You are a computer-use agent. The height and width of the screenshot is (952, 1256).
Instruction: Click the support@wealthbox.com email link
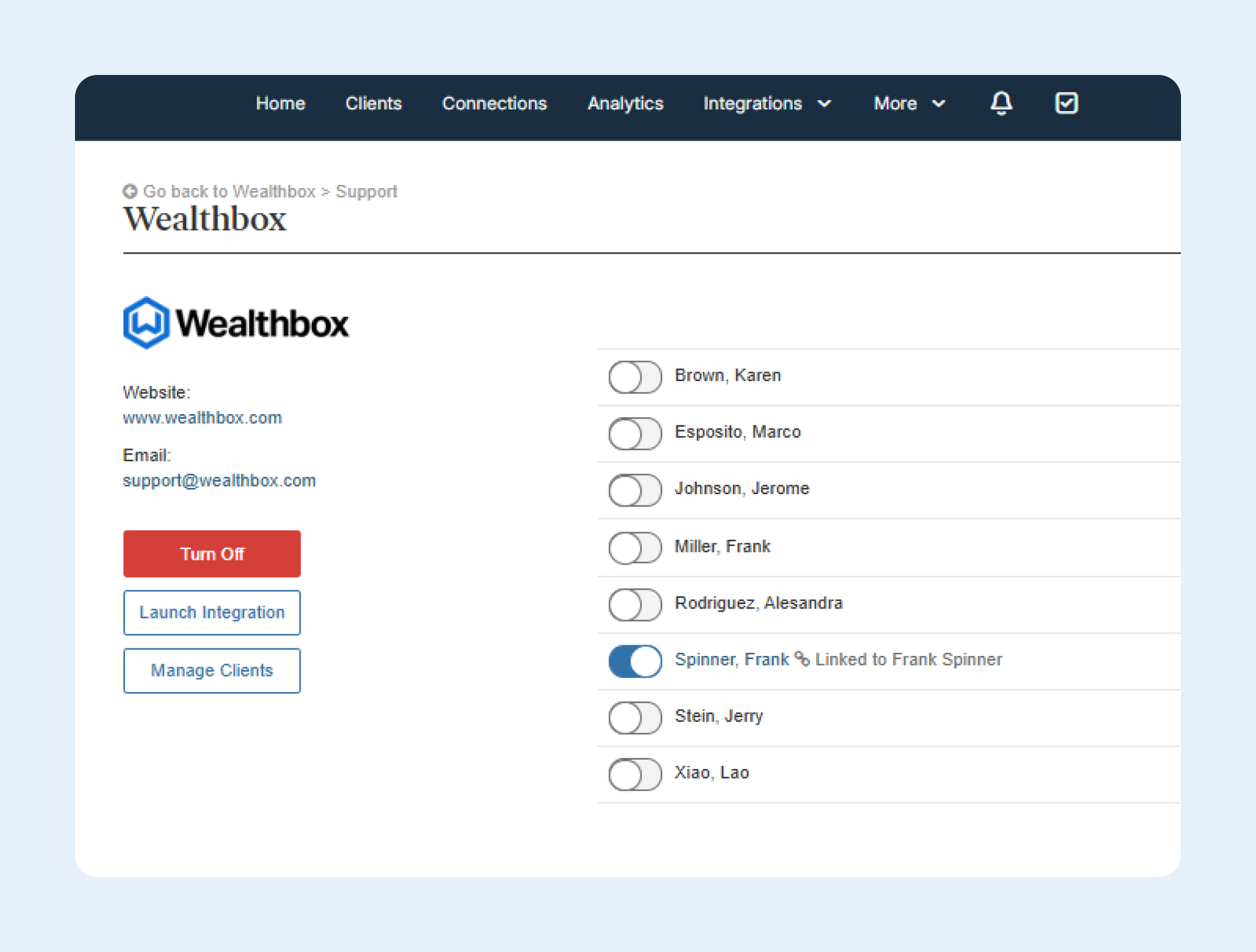pyautogui.click(x=219, y=480)
